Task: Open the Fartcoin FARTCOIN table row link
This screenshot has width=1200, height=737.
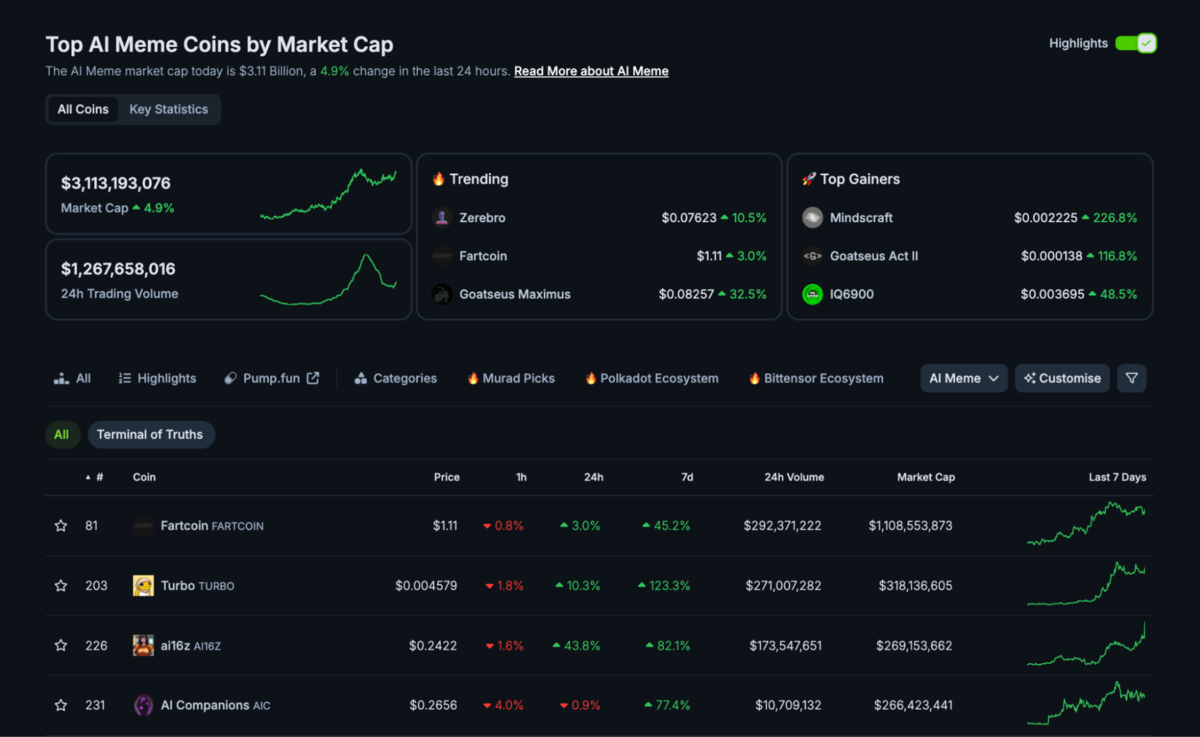Action: pos(212,525)
